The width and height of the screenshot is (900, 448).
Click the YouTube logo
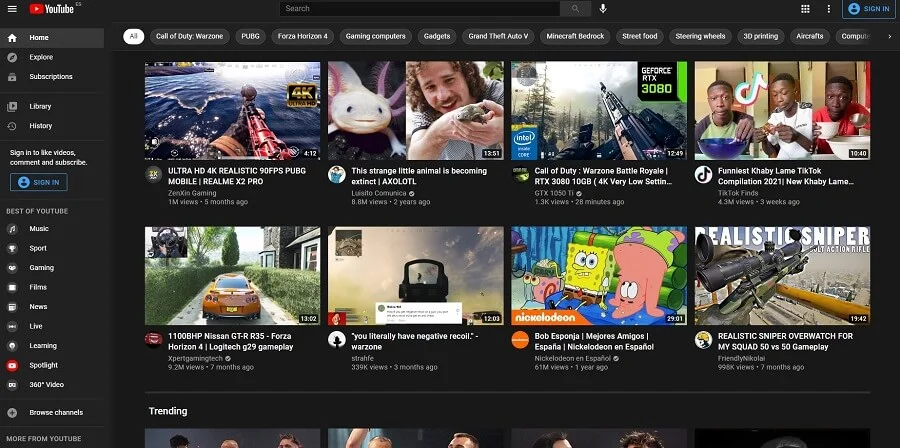tap(52, 9)
